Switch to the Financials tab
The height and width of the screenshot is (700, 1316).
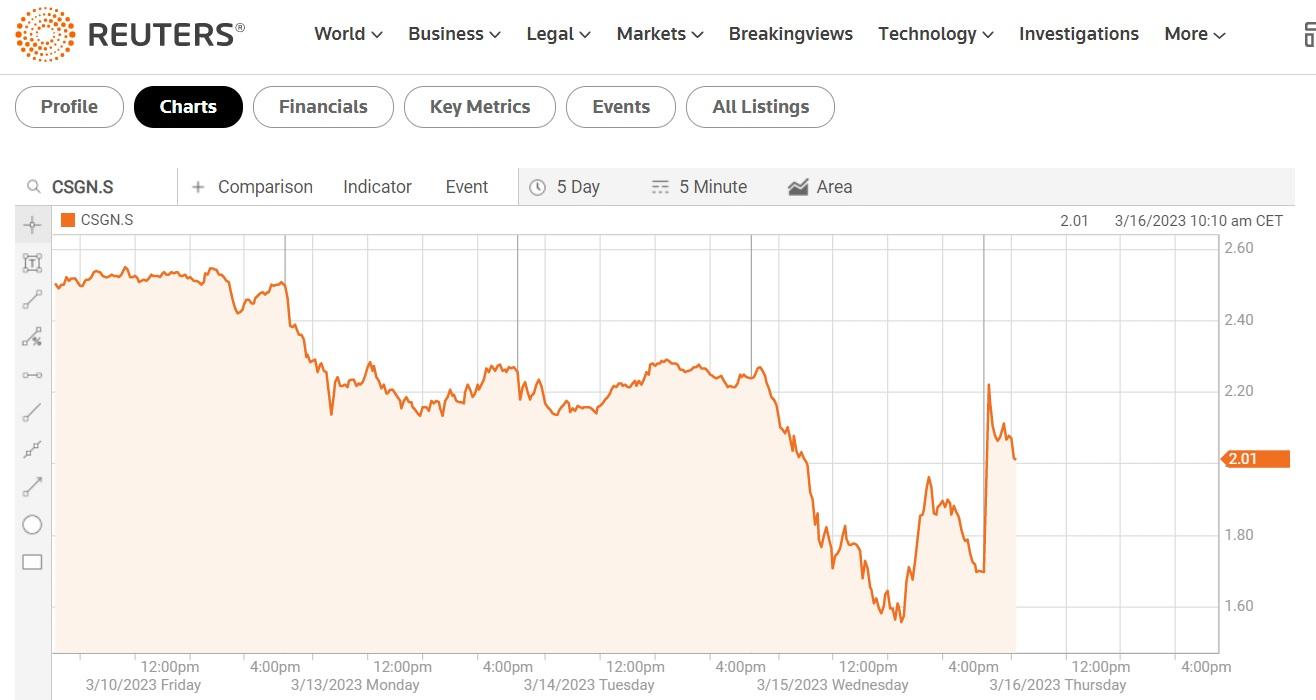(x=323, y=107)
